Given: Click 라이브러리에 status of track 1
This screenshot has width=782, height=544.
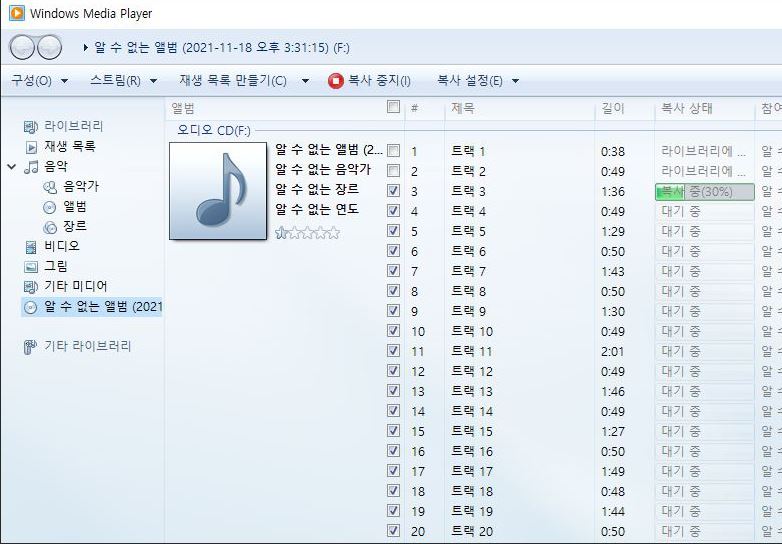Looking at the screenshot, I should click(x=703, y=151).
